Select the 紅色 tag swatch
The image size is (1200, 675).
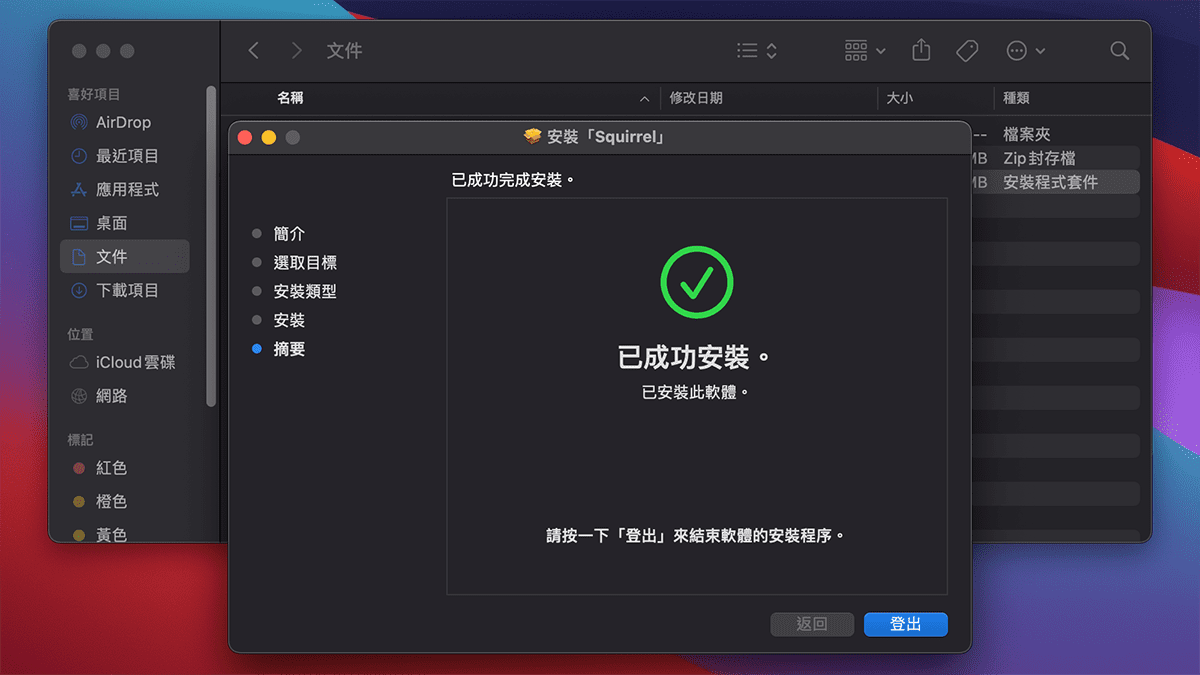tap(103, 467)
